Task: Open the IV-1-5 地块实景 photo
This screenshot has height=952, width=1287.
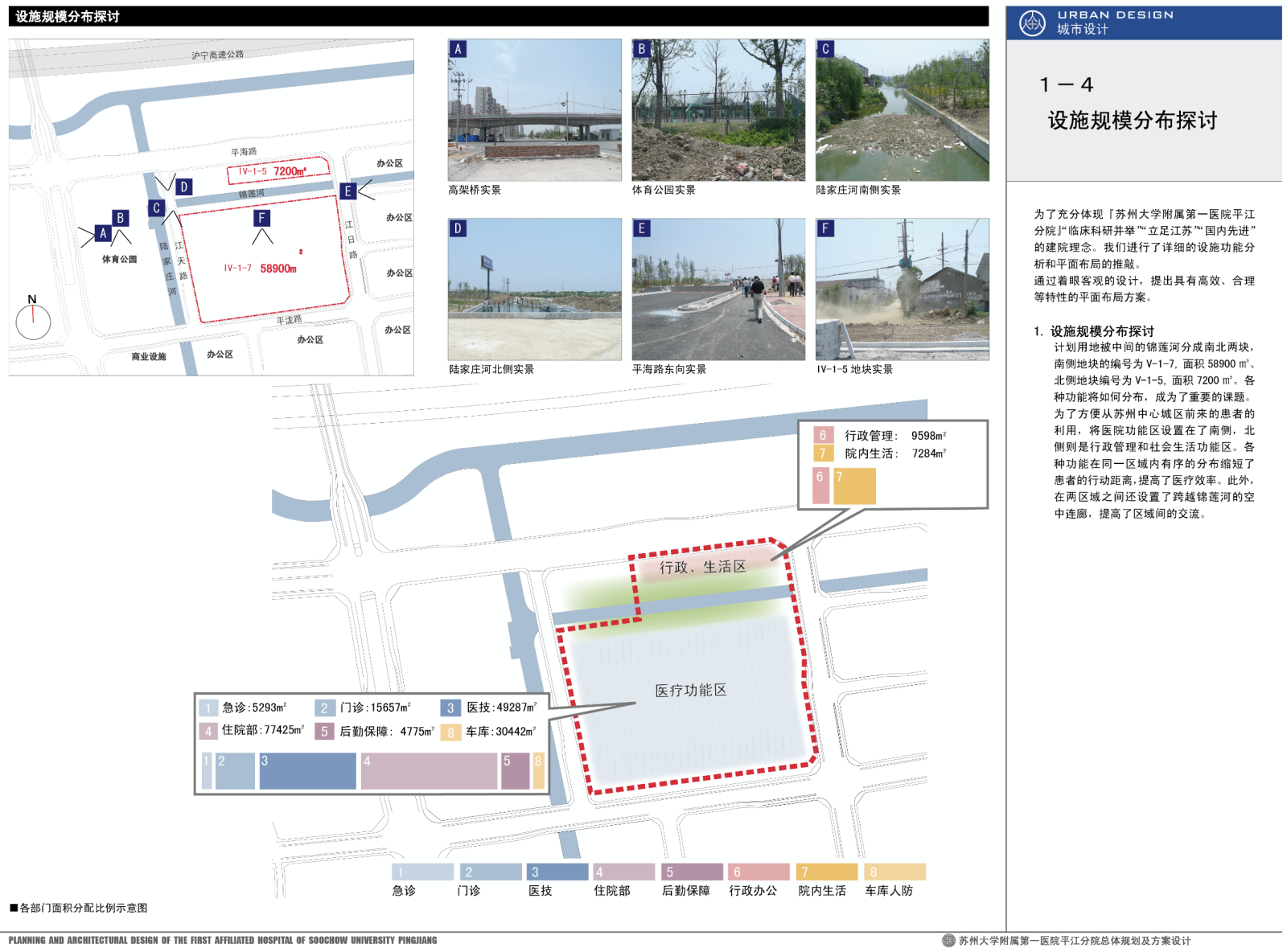Action: [x=903, y=289]
